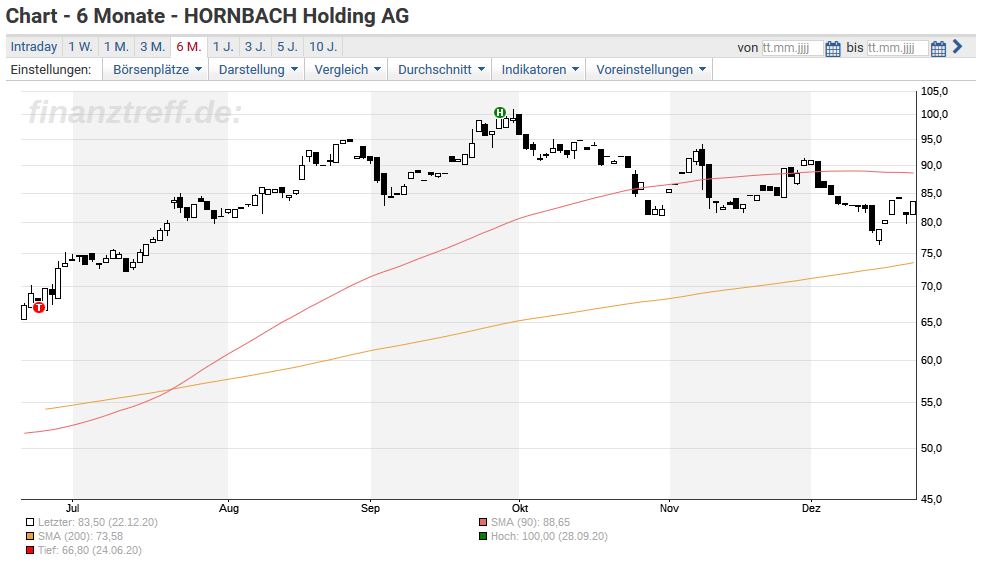Open the Darstellung dropdown
The width and height of the screenshot is (983, 568).
257,70
